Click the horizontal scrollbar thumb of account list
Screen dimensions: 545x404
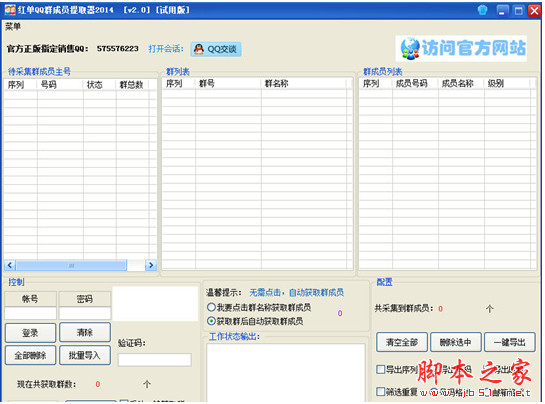[71, 266]
